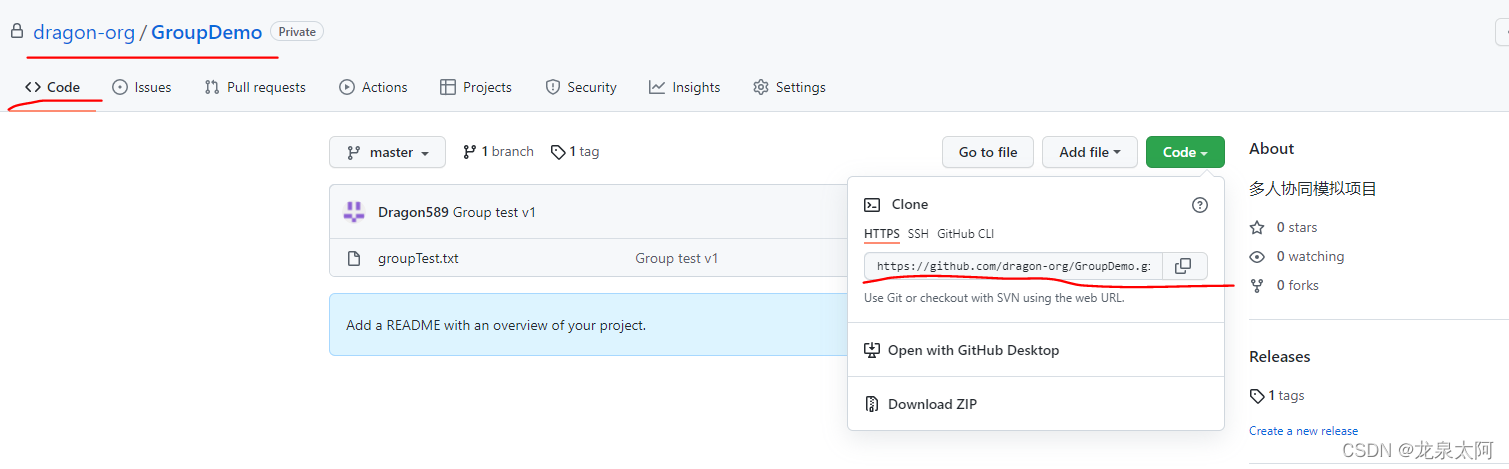
Task: Open the Projects tab
Action: click(476, 87)
